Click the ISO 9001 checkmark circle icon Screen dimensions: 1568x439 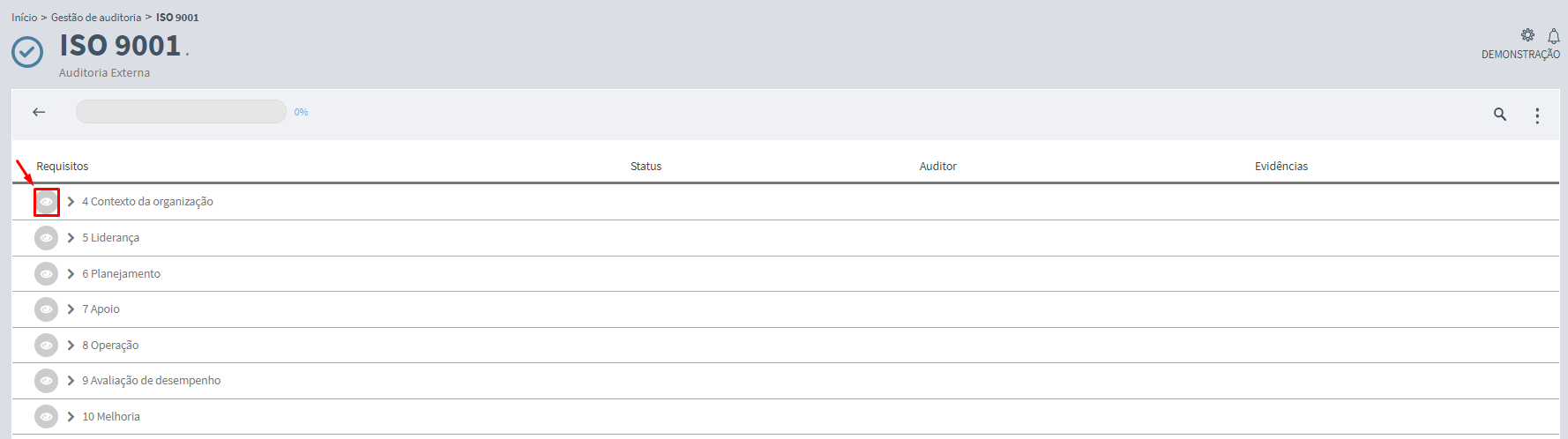pyautogui.click(x=27, y=52)
